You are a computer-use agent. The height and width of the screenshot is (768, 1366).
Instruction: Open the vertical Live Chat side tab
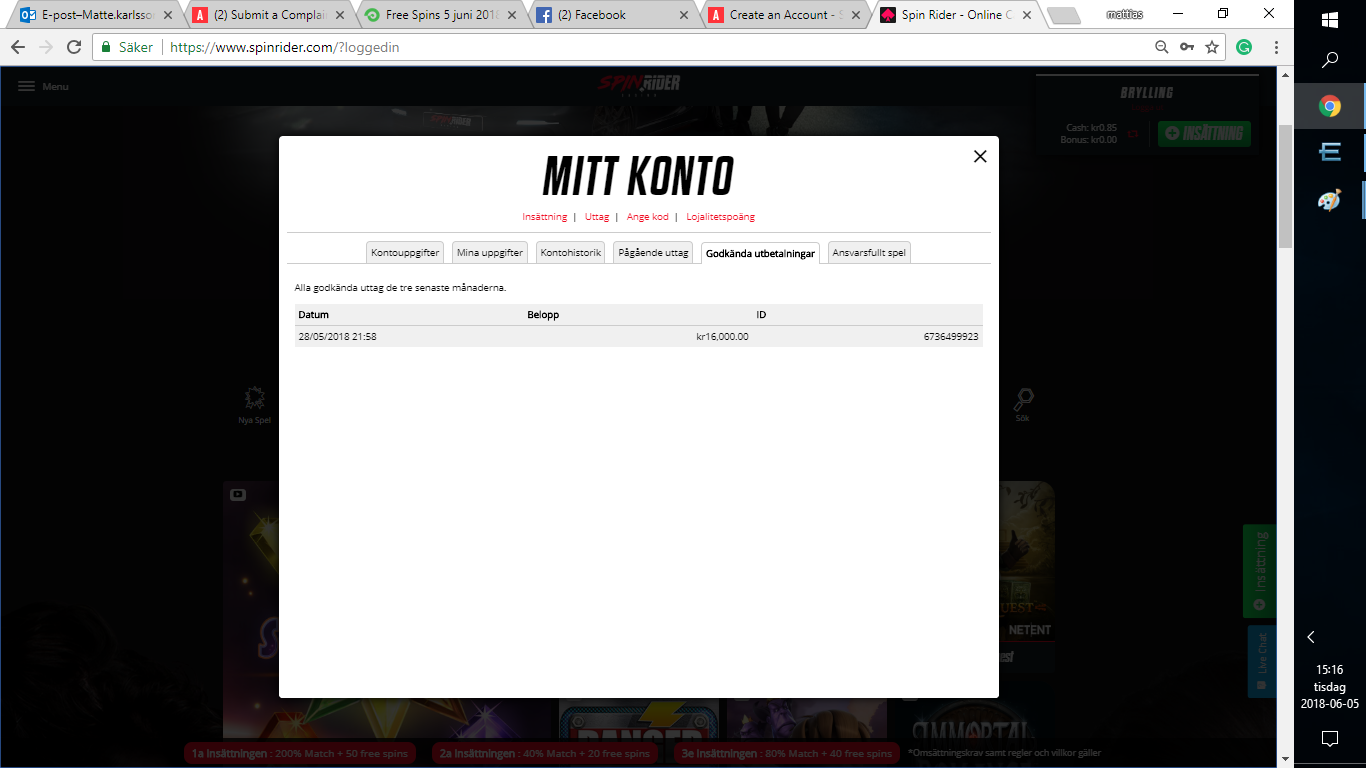coord(1261,661)
